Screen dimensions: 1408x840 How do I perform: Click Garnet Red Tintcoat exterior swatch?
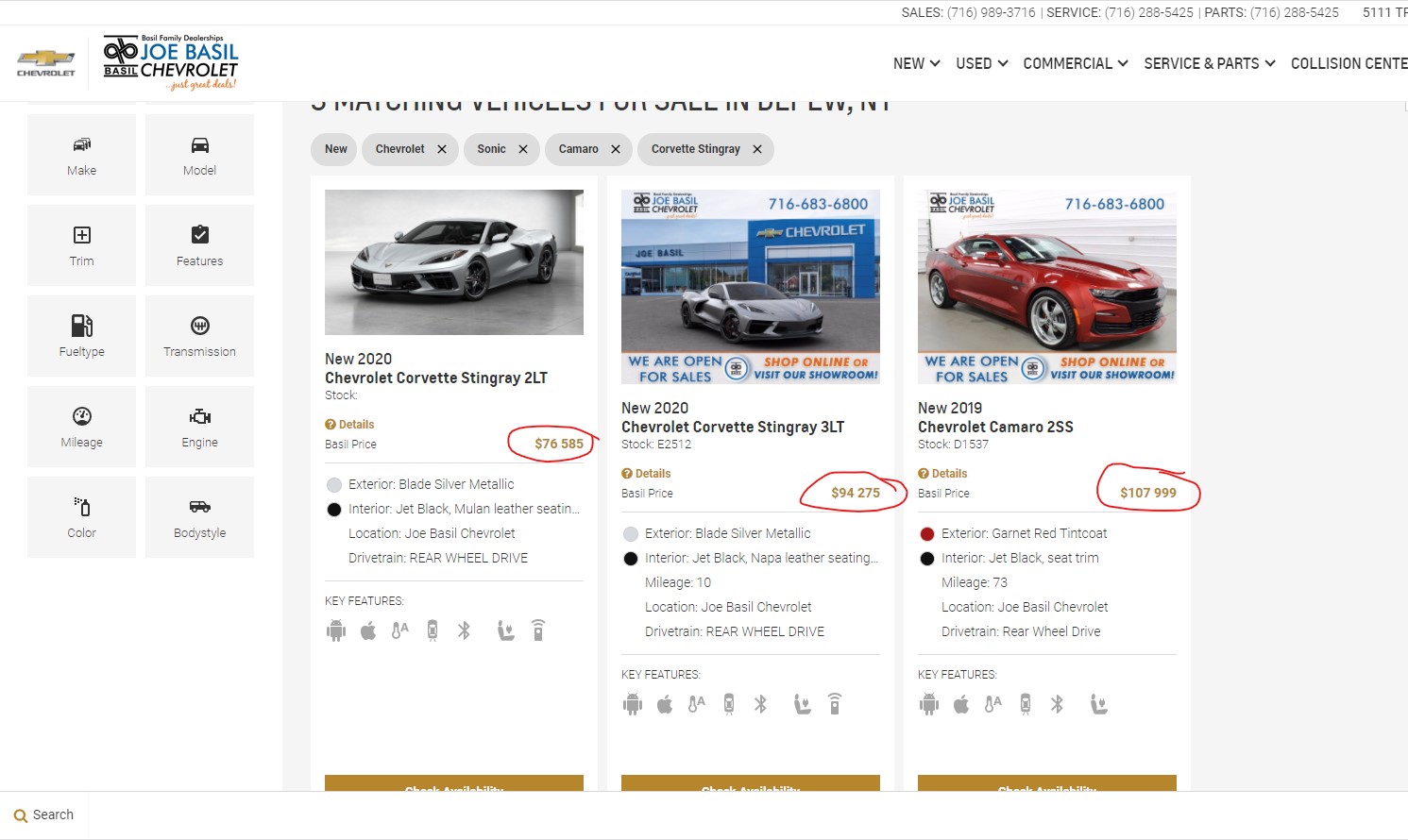tap(927, 534)
